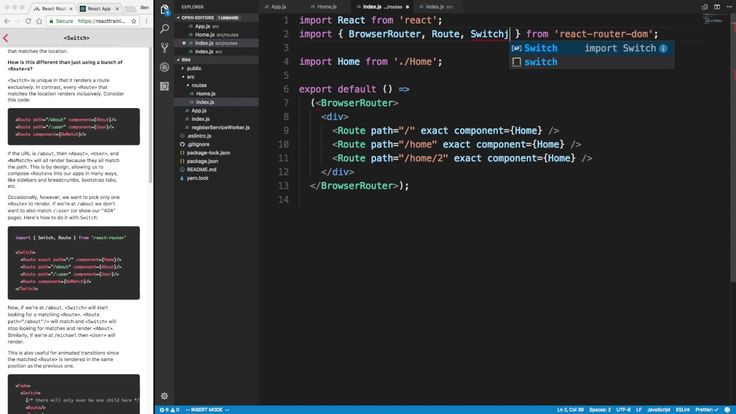This screenshot has width=736, height=414.
Task: Click the feedback smiley in the status bar
Action: (727, 410)
